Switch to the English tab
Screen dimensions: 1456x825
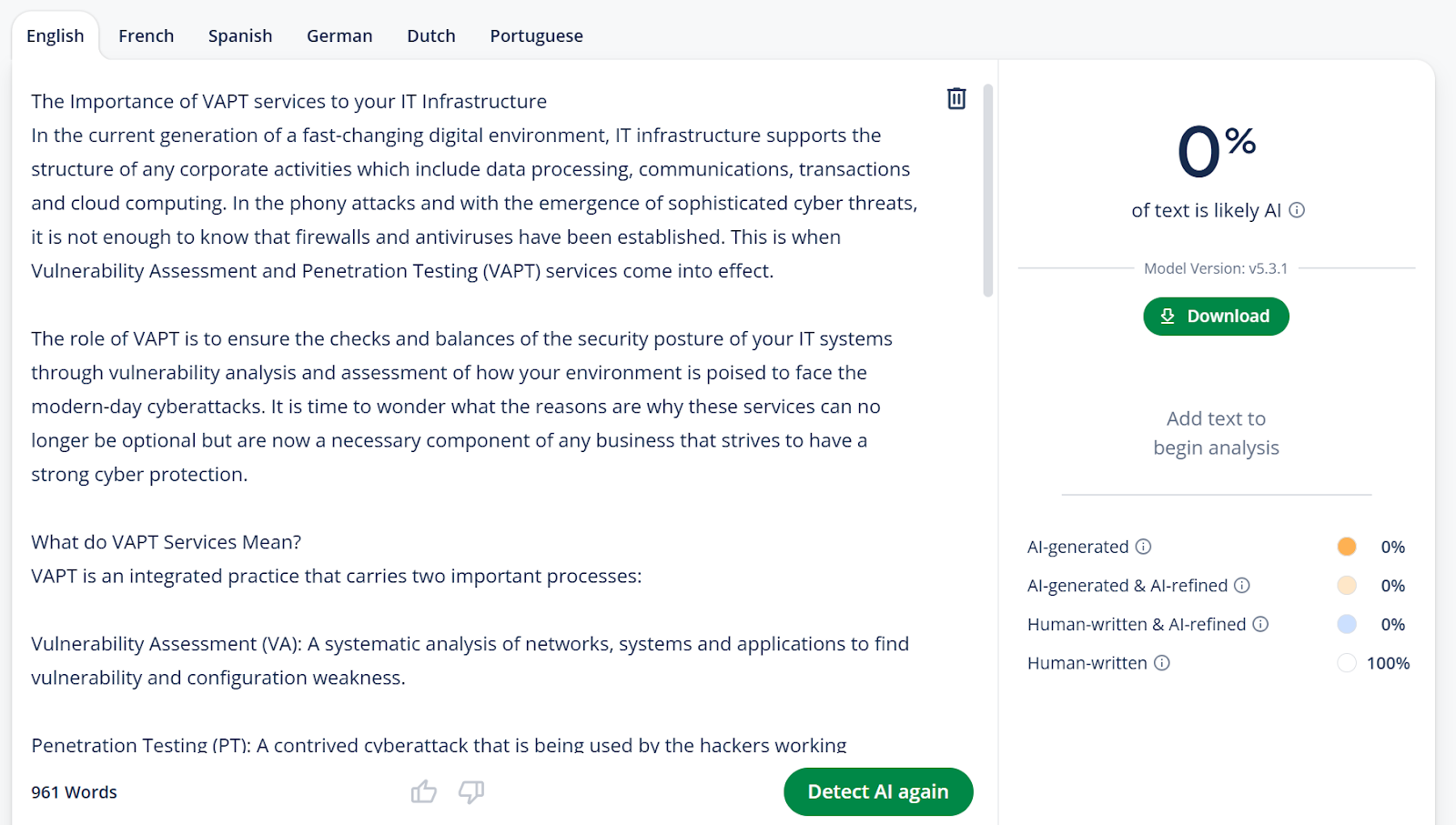coord(56,35)
